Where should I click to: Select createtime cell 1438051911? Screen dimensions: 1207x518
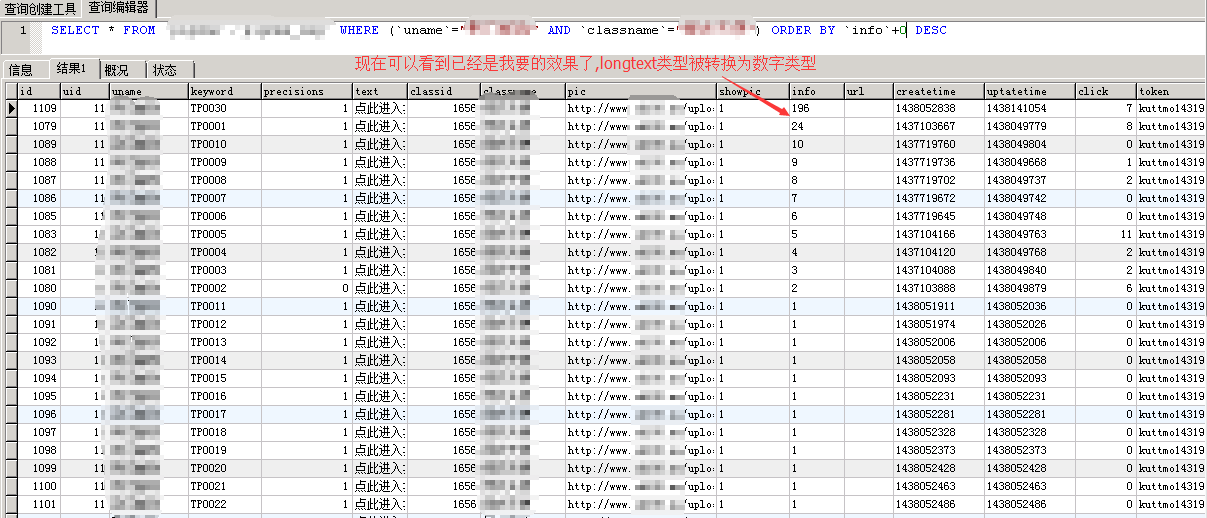pyautogui.click(x=938, y=306)
